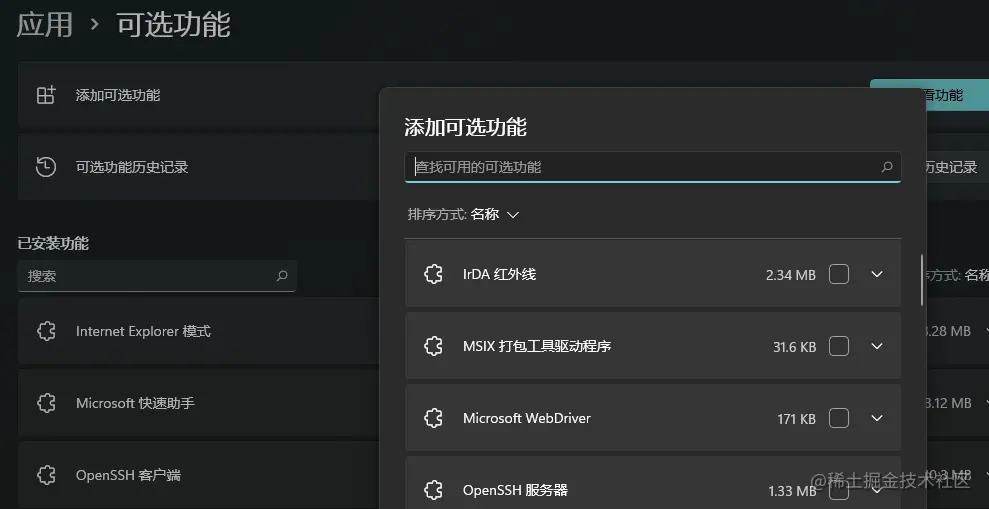This screenshot has height=509, width=989.
Task: Expand the MSIX 打包工具驱动程序 details chevron
Action: point(877,346)
